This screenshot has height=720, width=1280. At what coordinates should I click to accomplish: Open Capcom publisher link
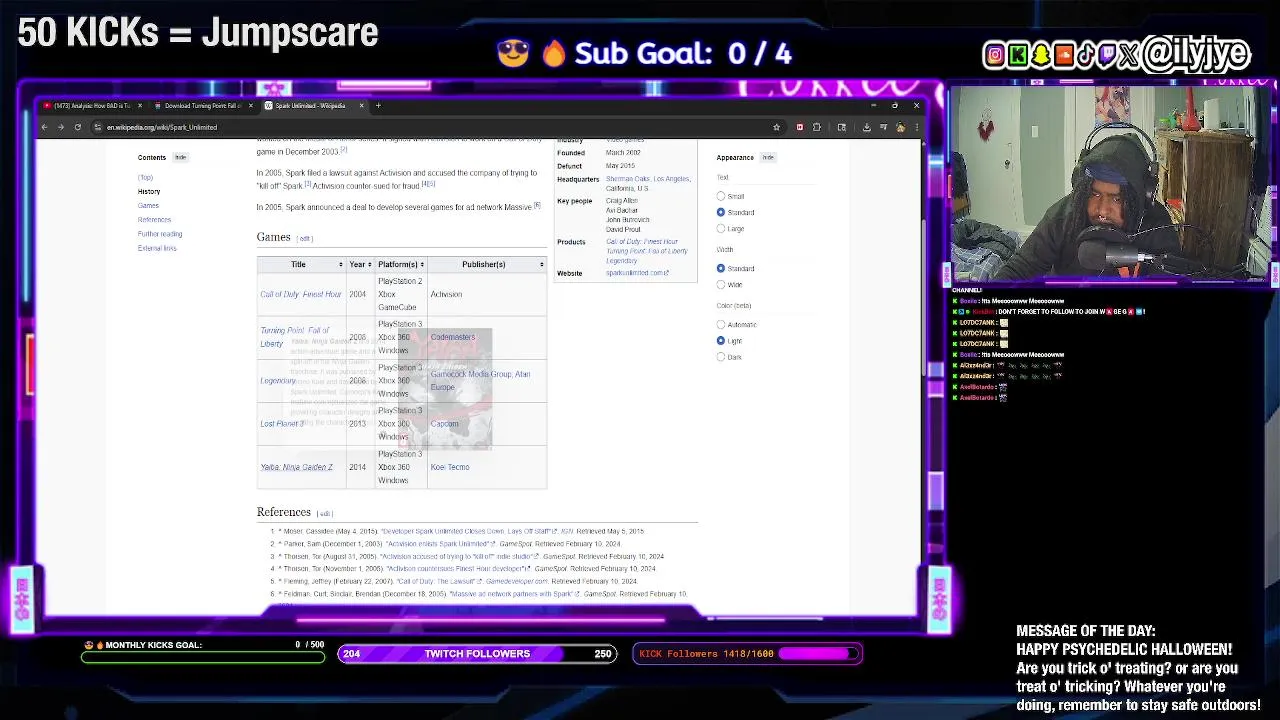[x=445, y=423]
